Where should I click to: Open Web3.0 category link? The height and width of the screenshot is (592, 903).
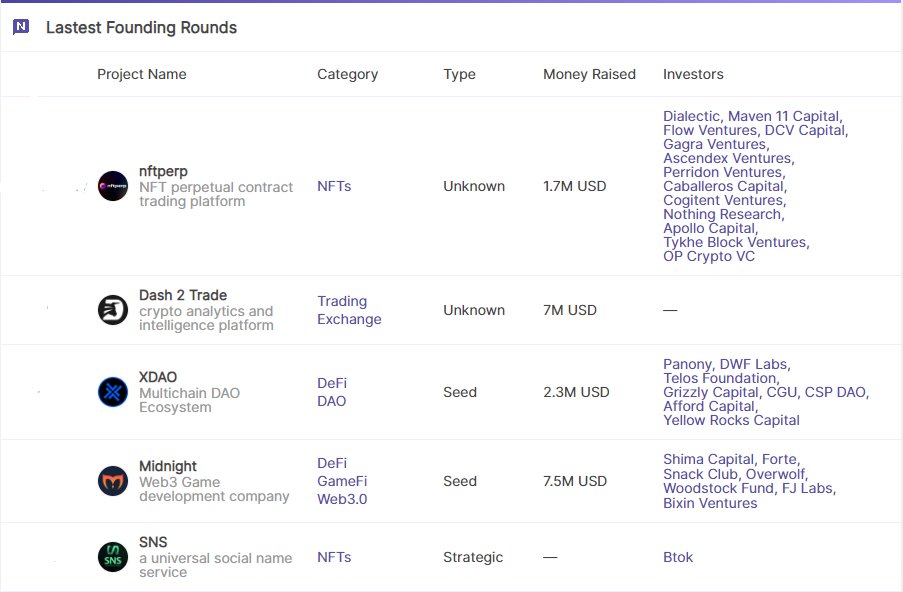342,499
